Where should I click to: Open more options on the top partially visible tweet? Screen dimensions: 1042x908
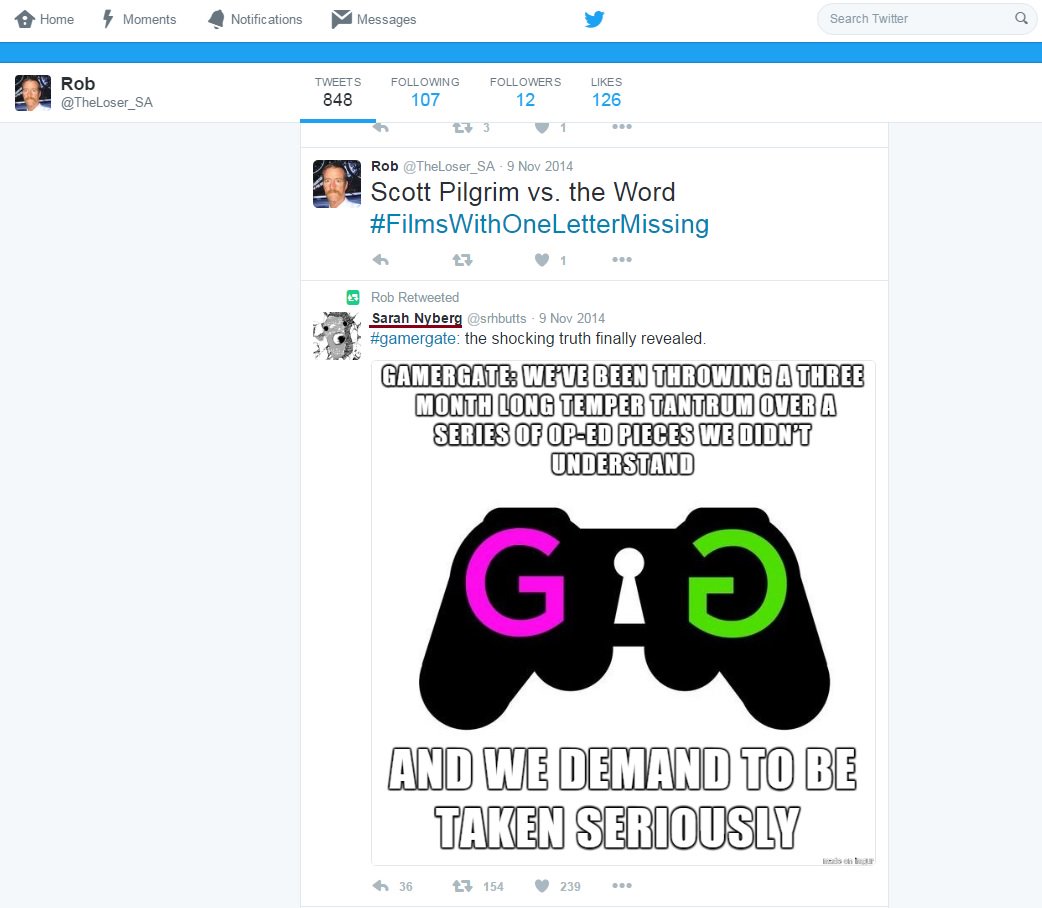pos(622,126)
